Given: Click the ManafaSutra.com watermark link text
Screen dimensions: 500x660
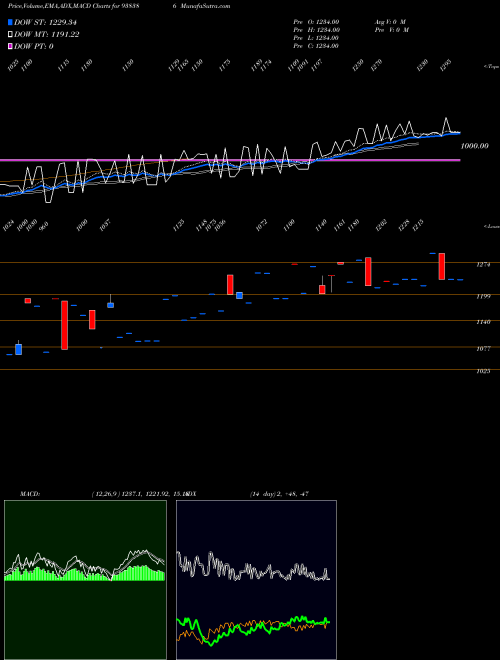Looking at the screenshot, I should (x=204, y=6).
